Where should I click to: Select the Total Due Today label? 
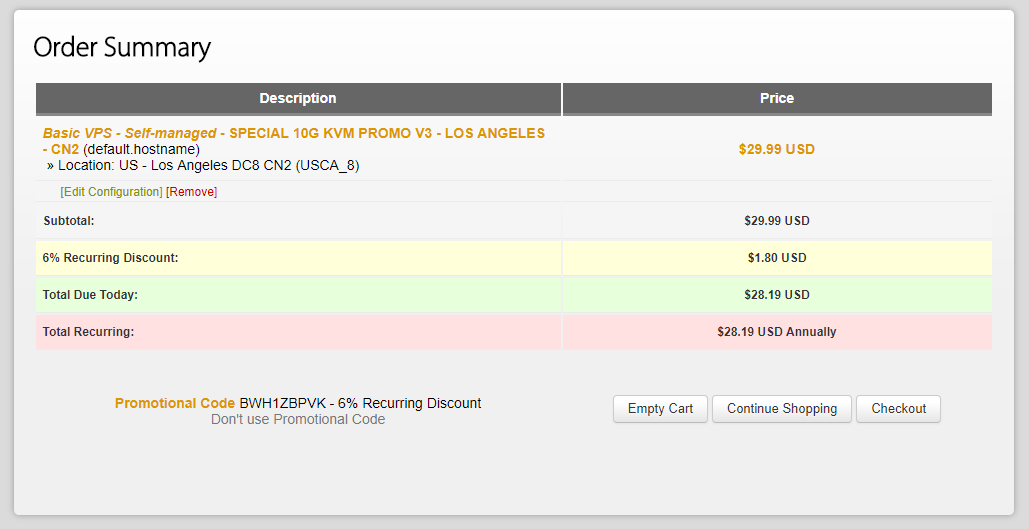tap(90, 295)
